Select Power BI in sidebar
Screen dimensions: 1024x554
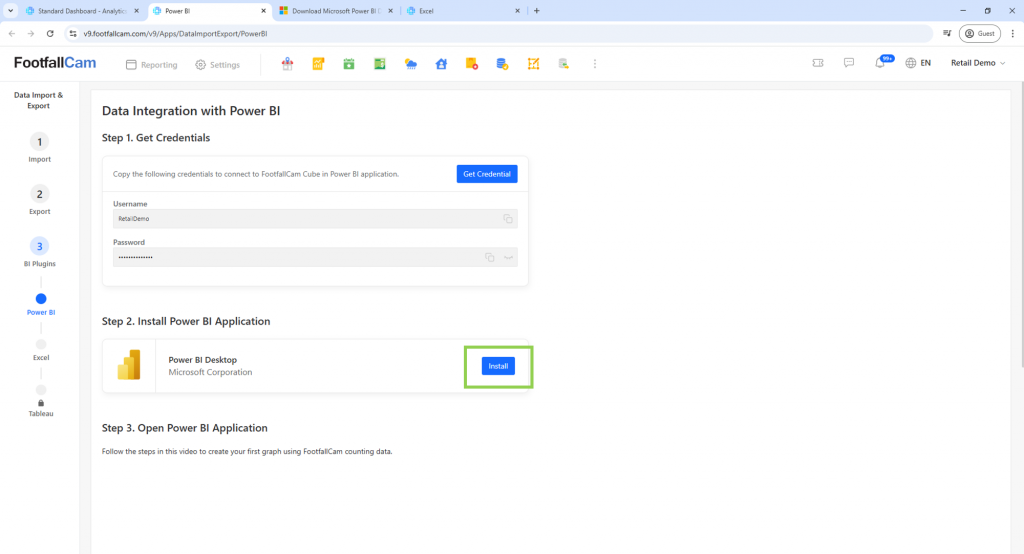coord(40,304)
